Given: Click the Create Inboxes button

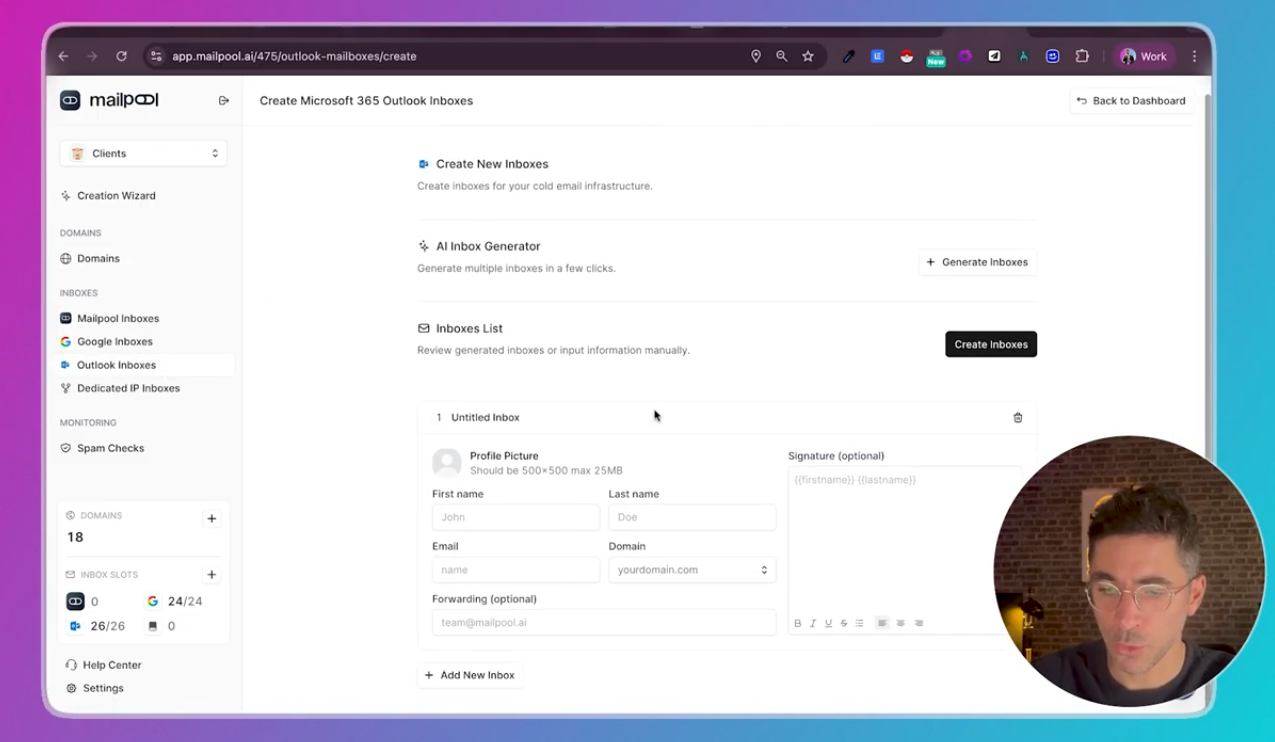Looking at the screenshot, I should point(991,344).
